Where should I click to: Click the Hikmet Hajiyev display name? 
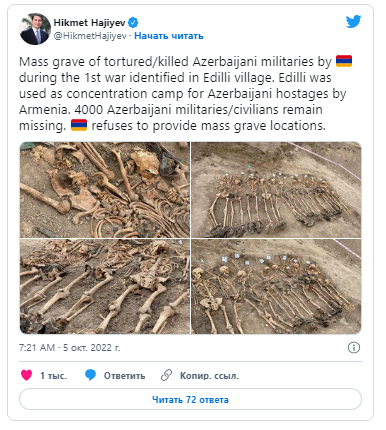89,23
